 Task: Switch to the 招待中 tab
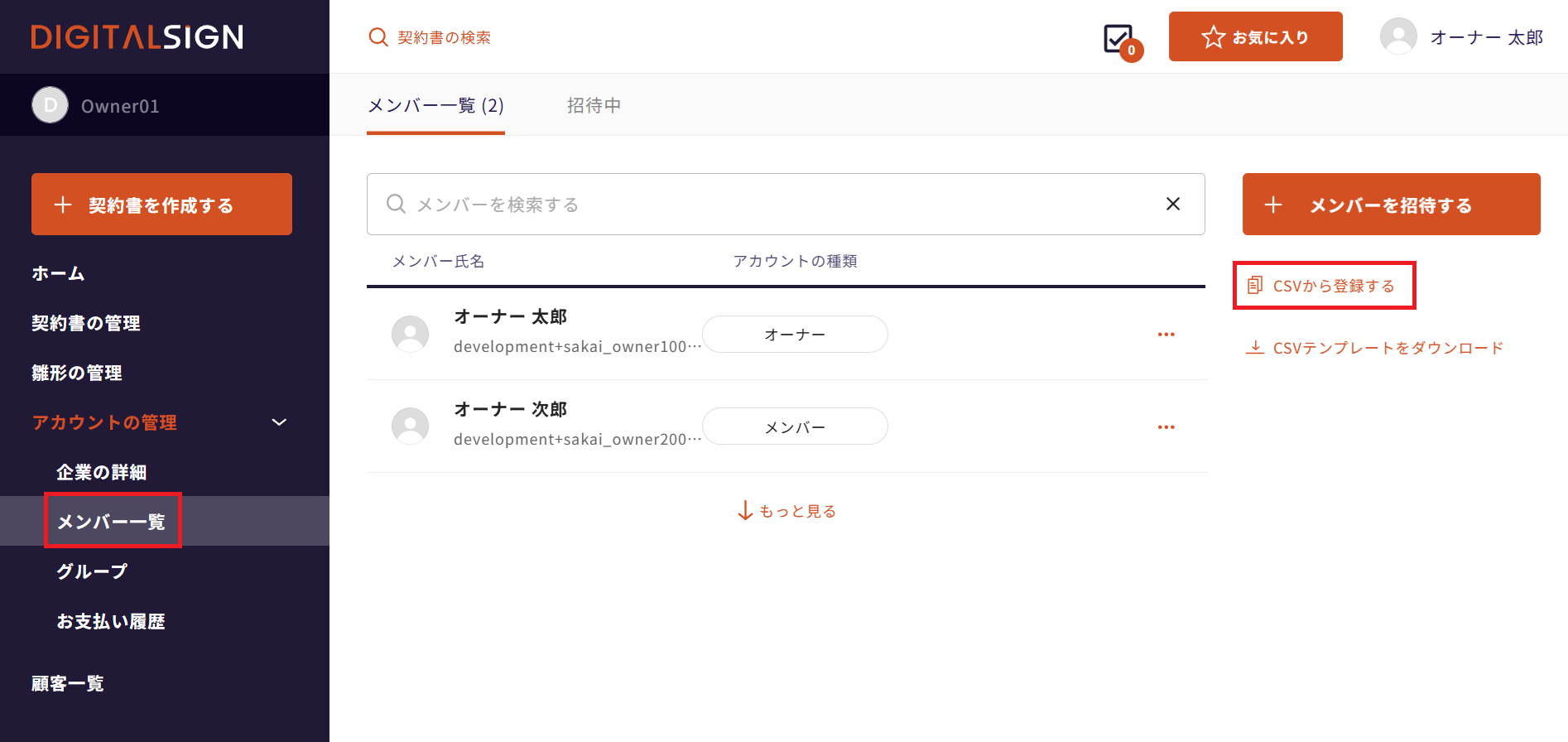pyautogui.click(x=594, y=105)
